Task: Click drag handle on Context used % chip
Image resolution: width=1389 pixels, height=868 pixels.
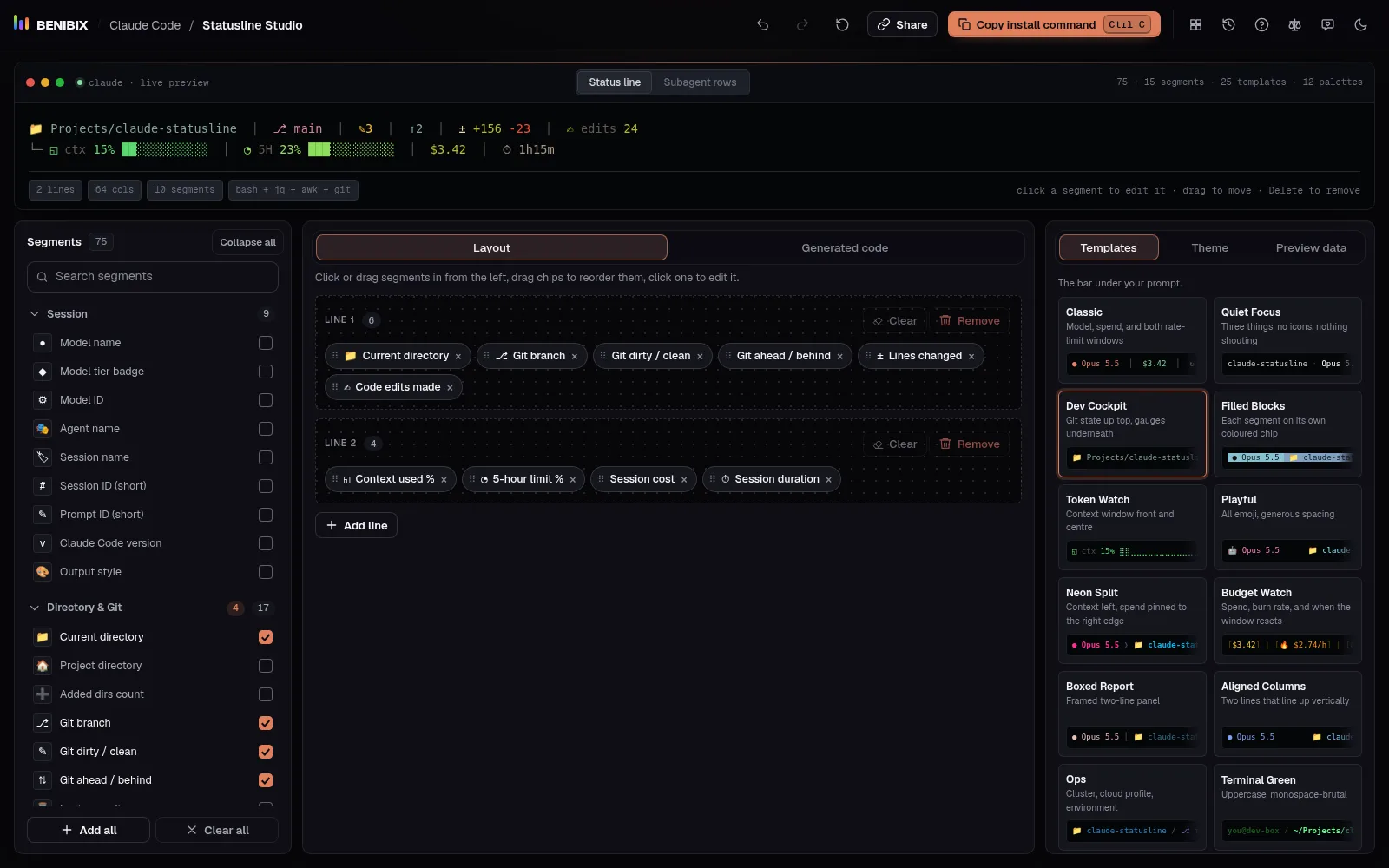Action: [335, 479]
